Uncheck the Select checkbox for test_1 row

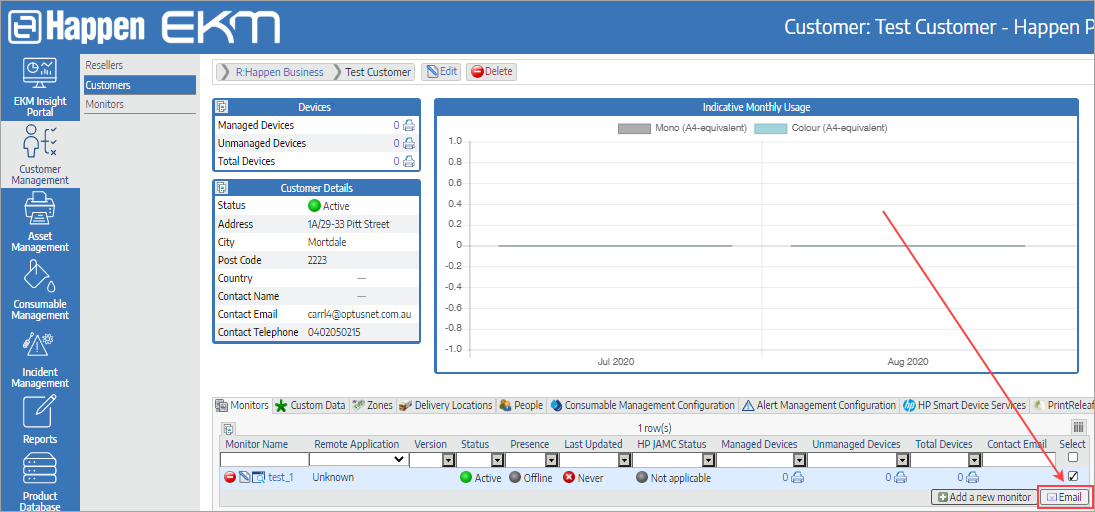1073,477
